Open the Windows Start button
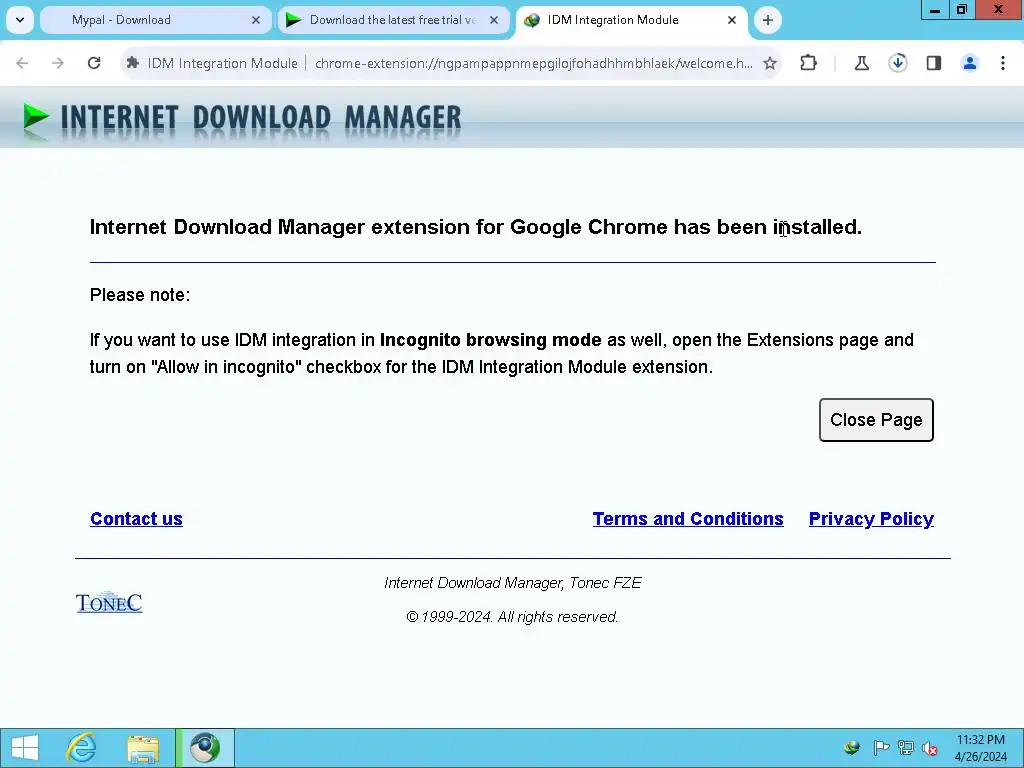Viewport: 1024px width, 768px height. click(25, 748)
